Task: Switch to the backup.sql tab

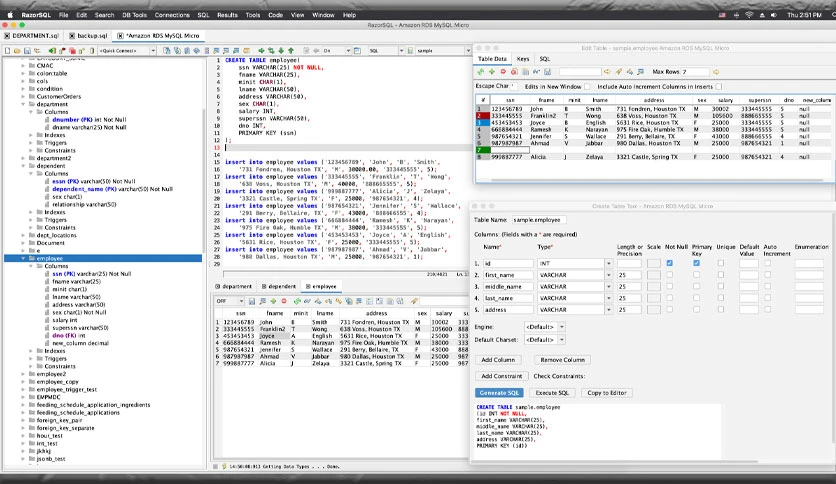Action: [88, 36]
